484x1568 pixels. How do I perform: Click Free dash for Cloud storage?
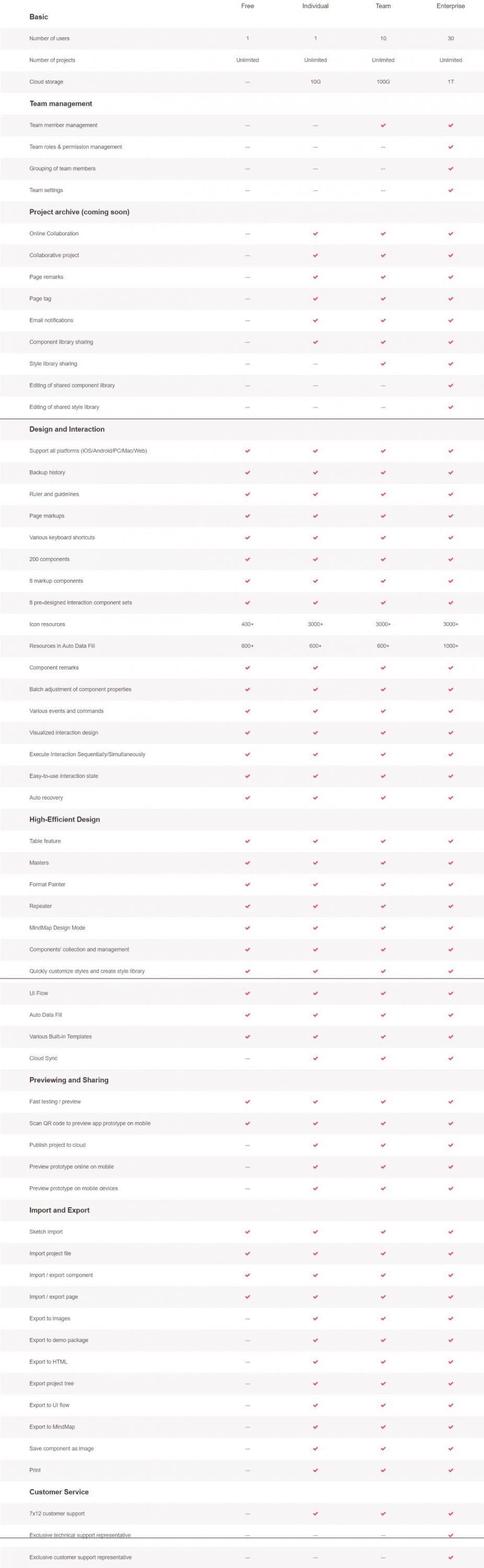[x=247, y=82]
